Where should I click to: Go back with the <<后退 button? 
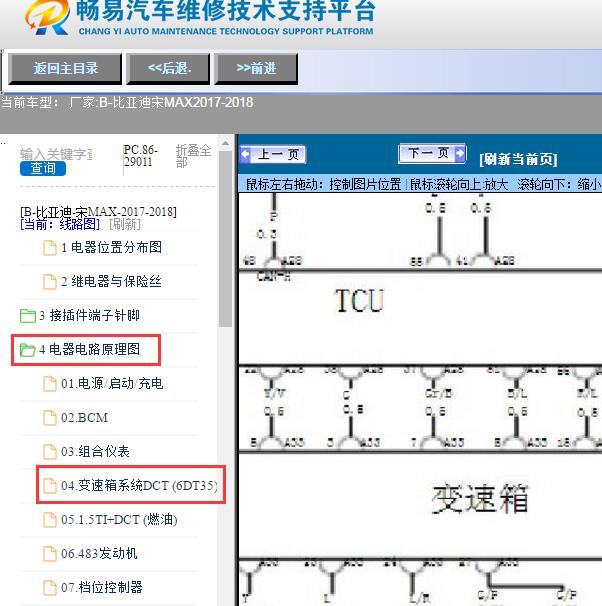point(168,69)
